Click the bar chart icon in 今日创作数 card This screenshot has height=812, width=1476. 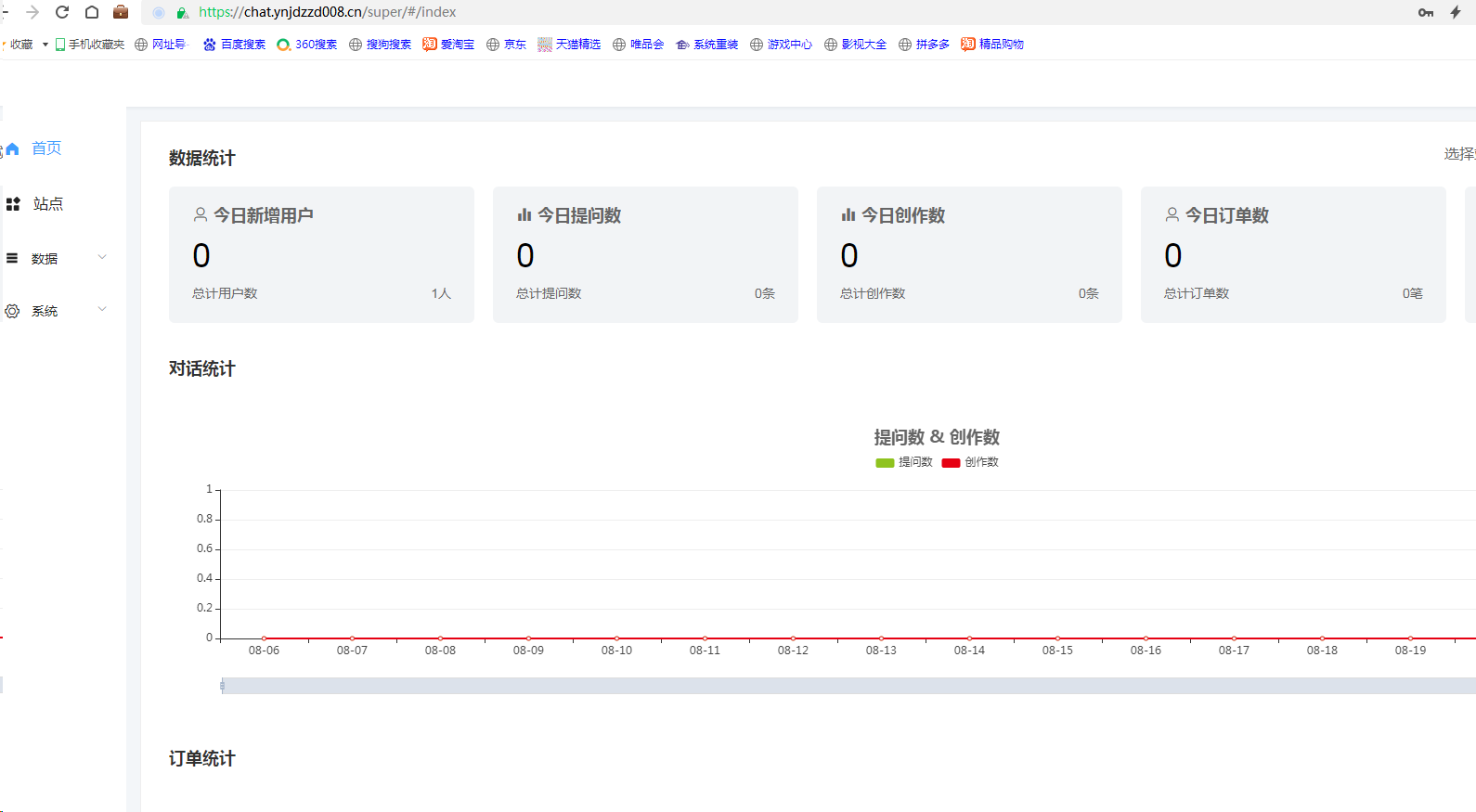tap(848, 214)
